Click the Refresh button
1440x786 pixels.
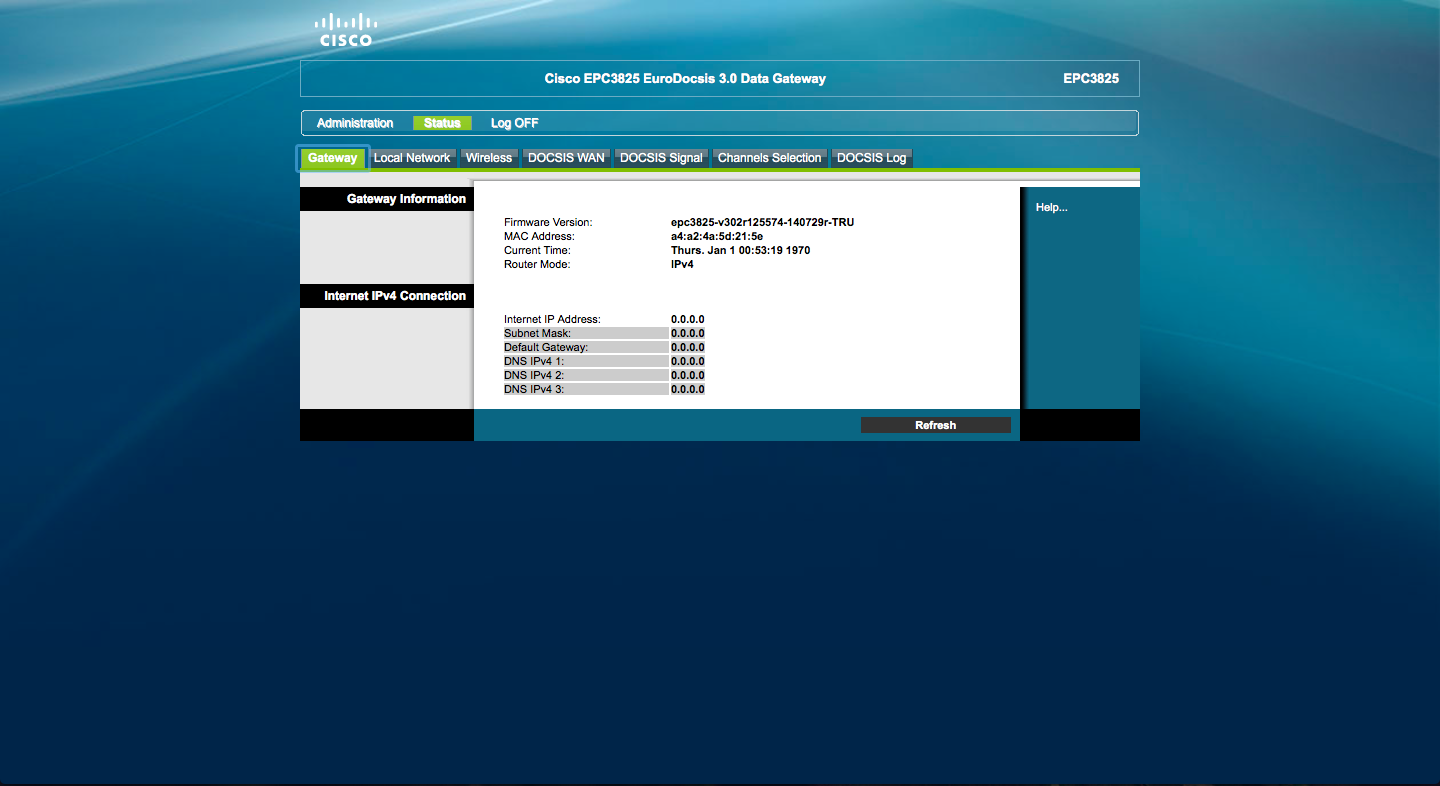[x=936, y=425]
